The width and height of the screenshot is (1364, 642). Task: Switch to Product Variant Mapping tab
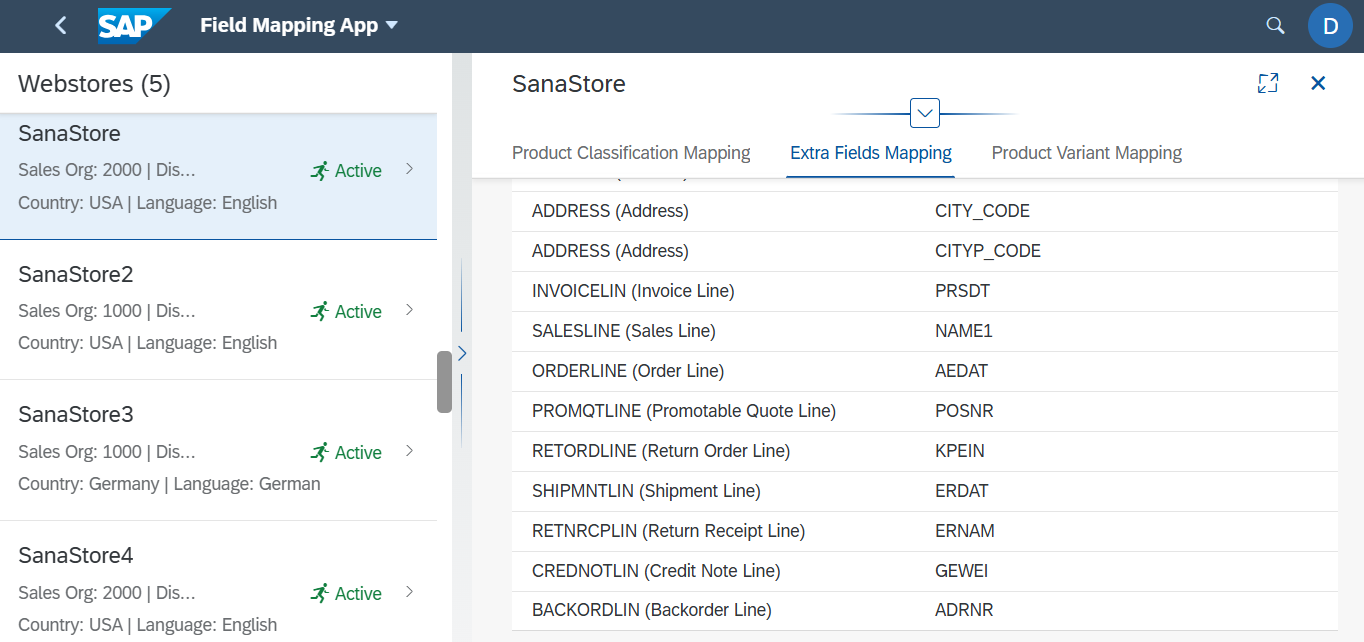(x=1086, y=153)
